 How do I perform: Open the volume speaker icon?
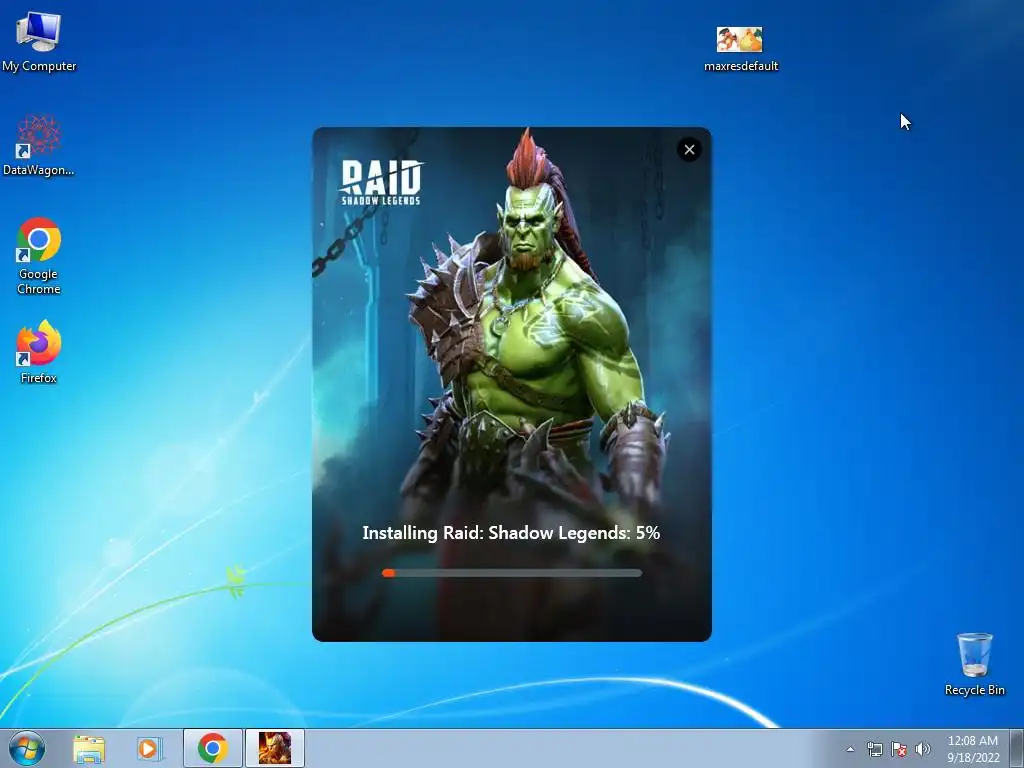tap(923, 749)
